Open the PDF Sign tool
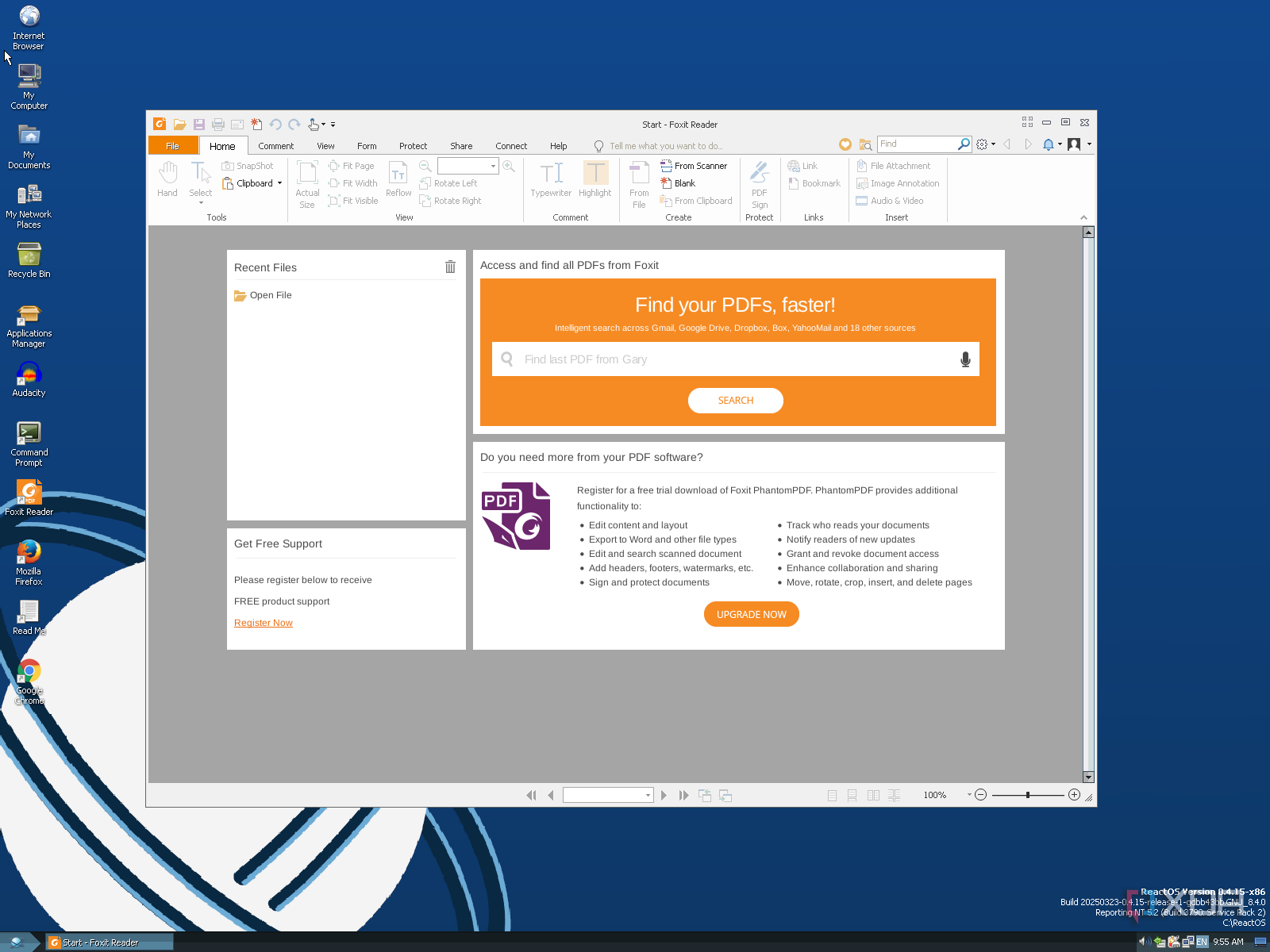 coord(760,184)
